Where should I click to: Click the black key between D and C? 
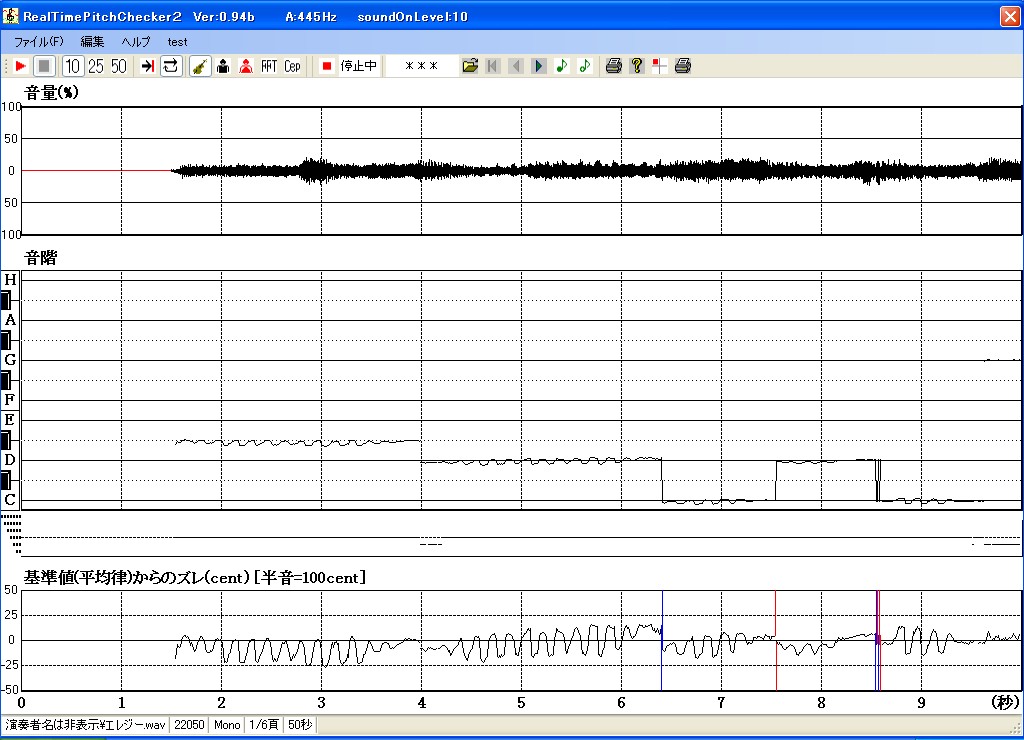6,480
